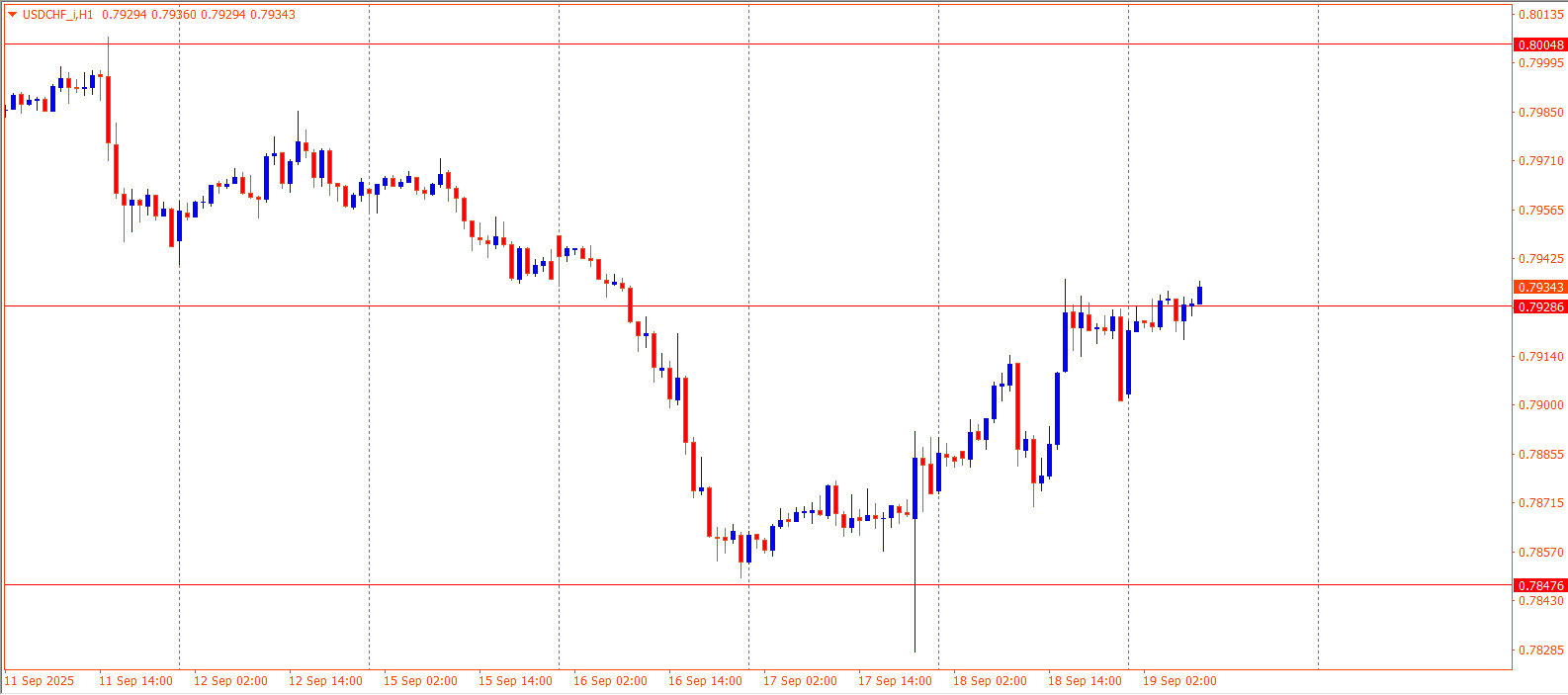Click the 11 Sep 14:00 time label
1568x695 pixels.
135,681
